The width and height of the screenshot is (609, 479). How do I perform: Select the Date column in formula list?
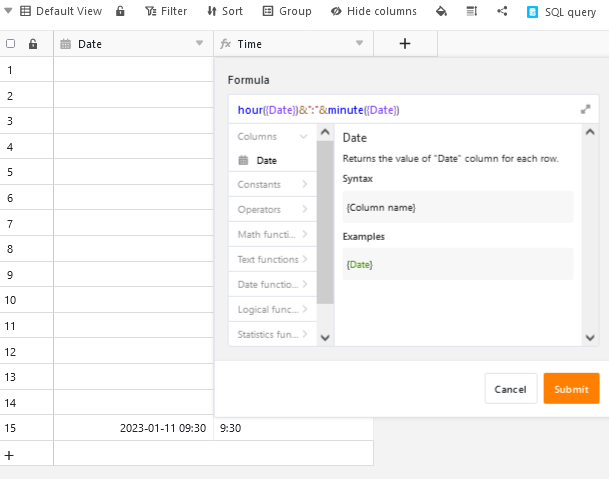[x=266, y=160]
